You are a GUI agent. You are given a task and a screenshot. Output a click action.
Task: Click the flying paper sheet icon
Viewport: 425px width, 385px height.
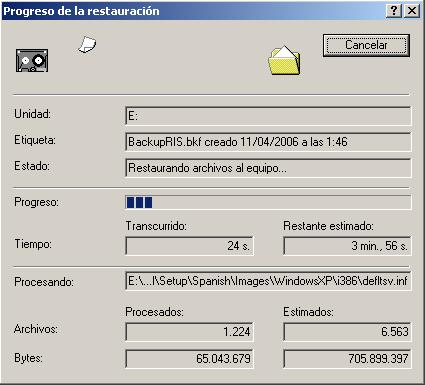click(87, 45)
